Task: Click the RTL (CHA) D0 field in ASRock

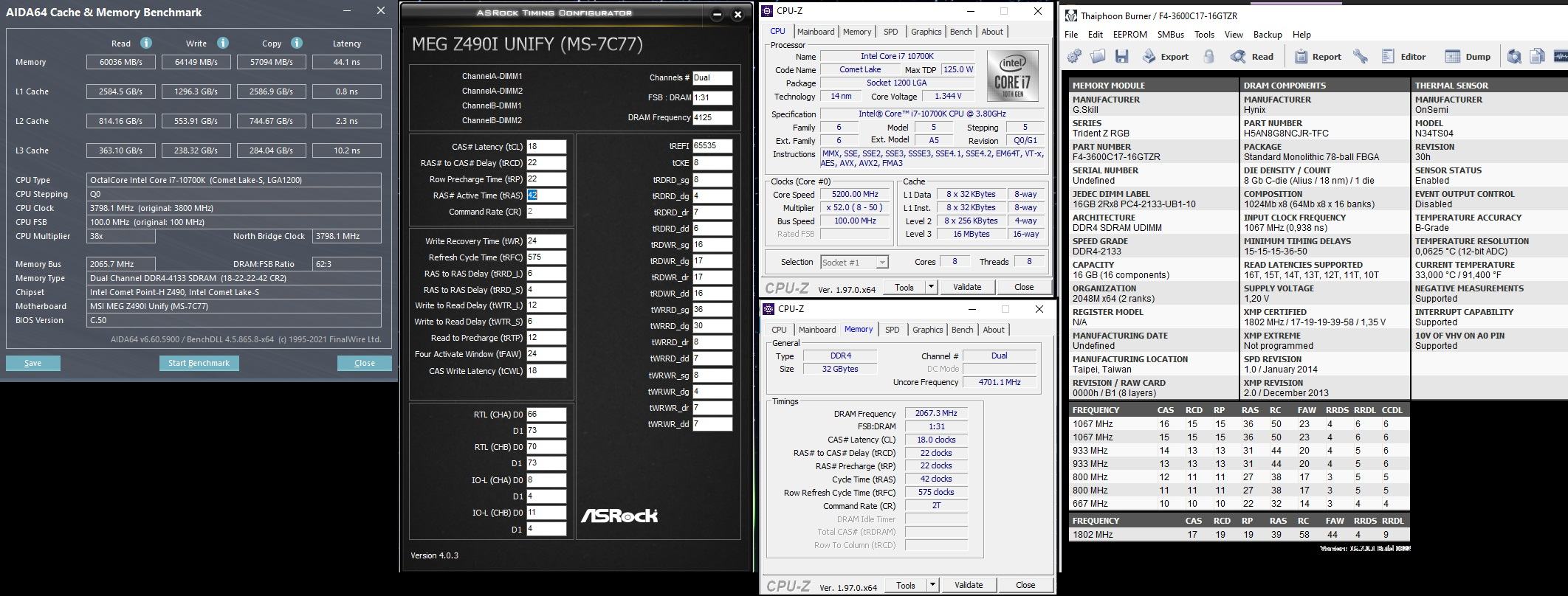Action: tap(546, 415)
